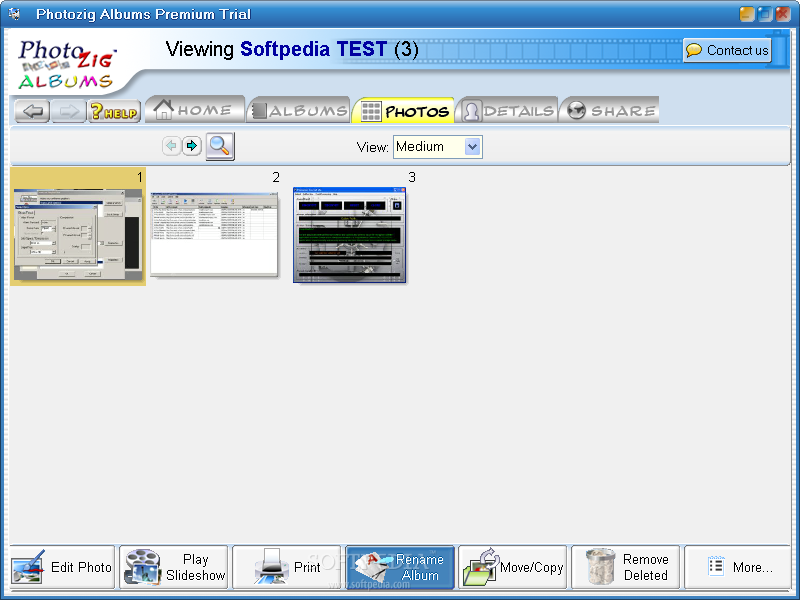
Task: Go to next page with the small green right arrow
Action: point(192,146)
